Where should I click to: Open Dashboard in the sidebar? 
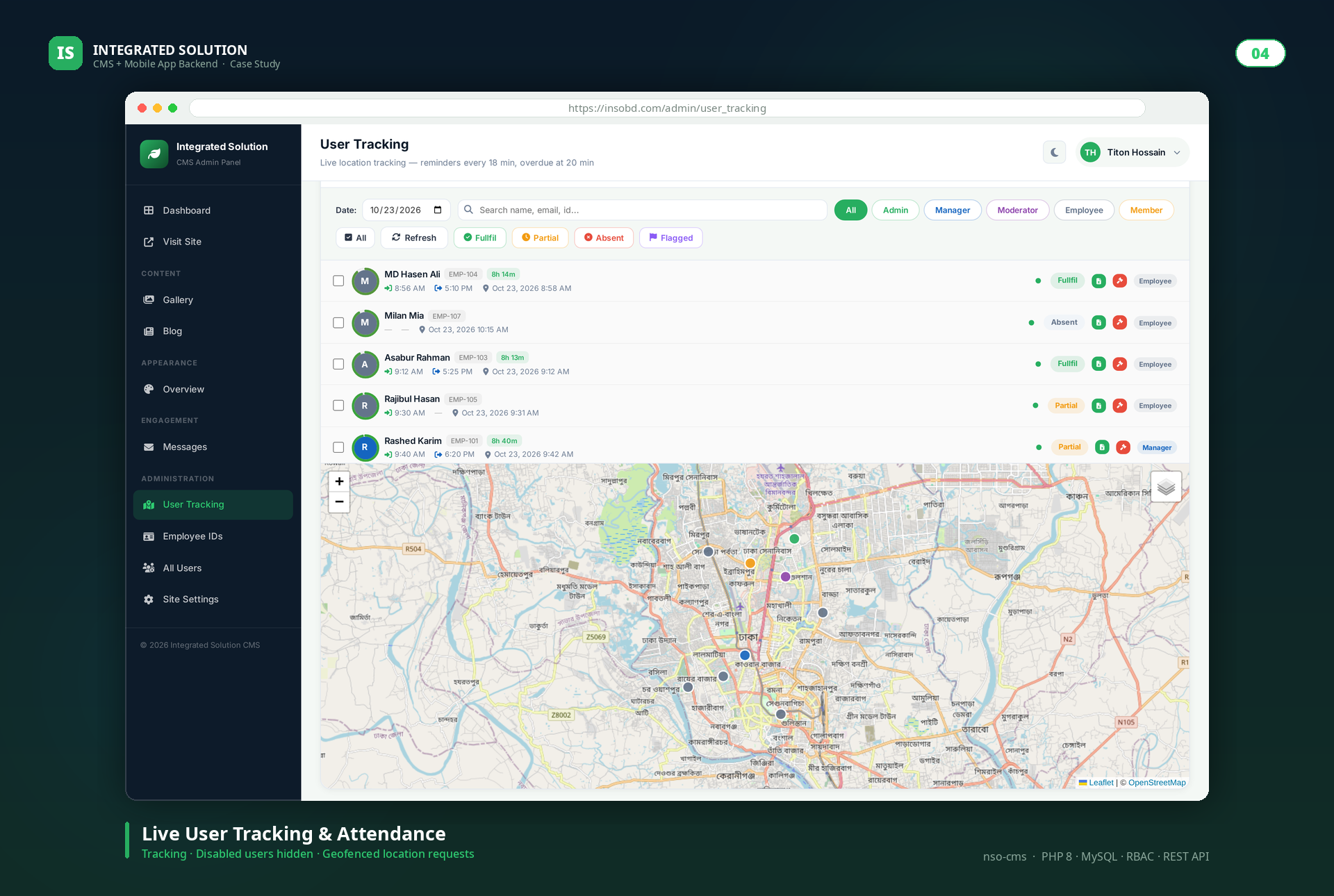[x=213, y=210]
